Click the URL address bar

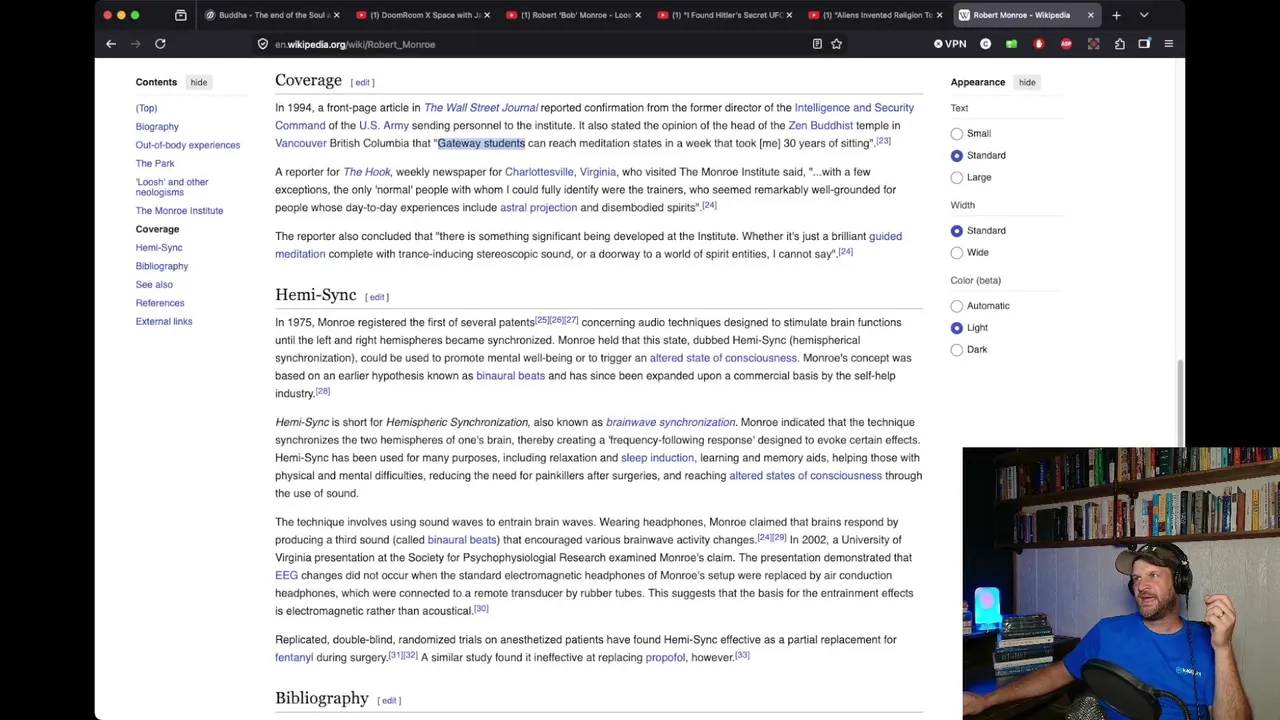[x=540, y=44]
